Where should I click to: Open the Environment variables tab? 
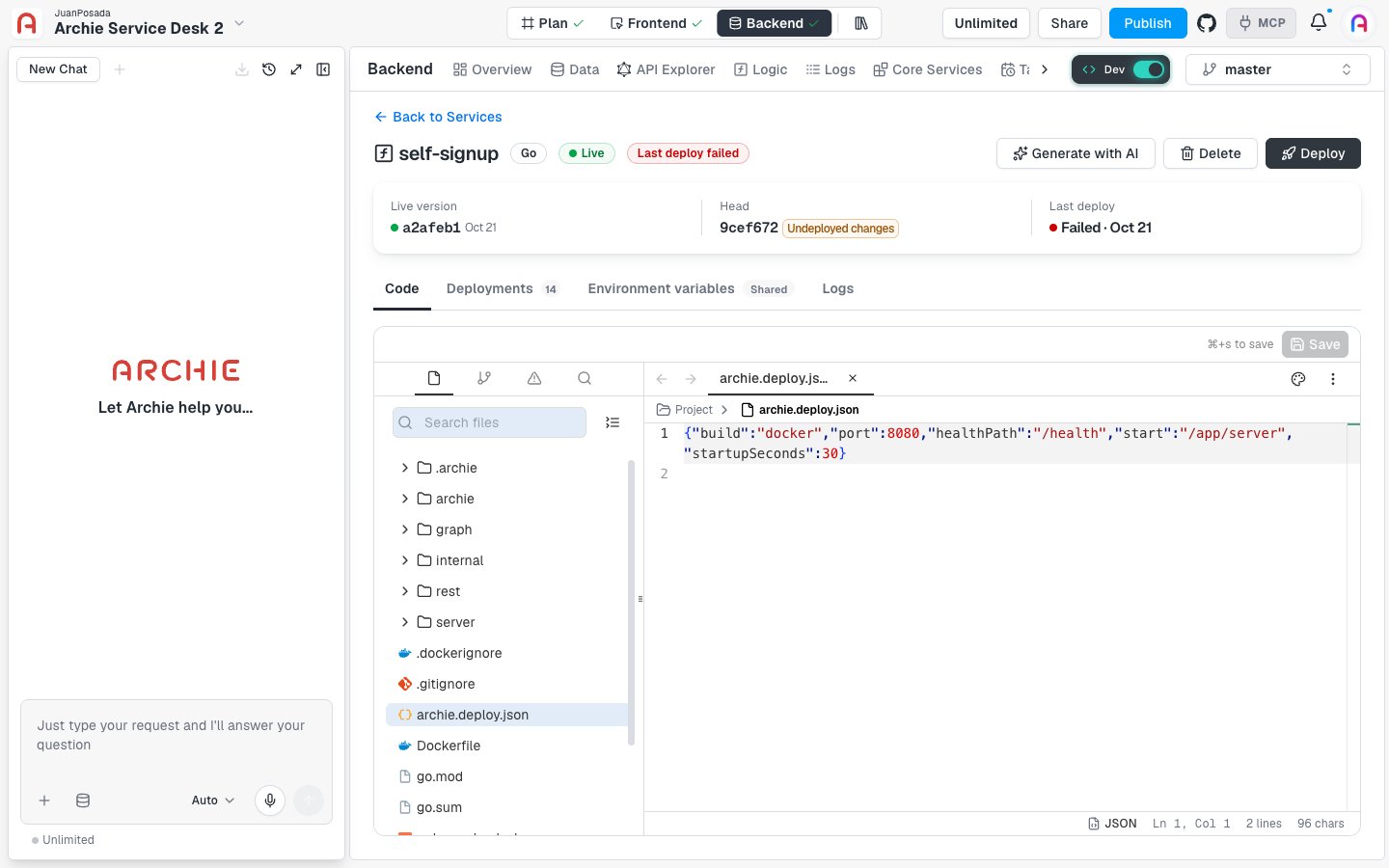coord(689,288)
